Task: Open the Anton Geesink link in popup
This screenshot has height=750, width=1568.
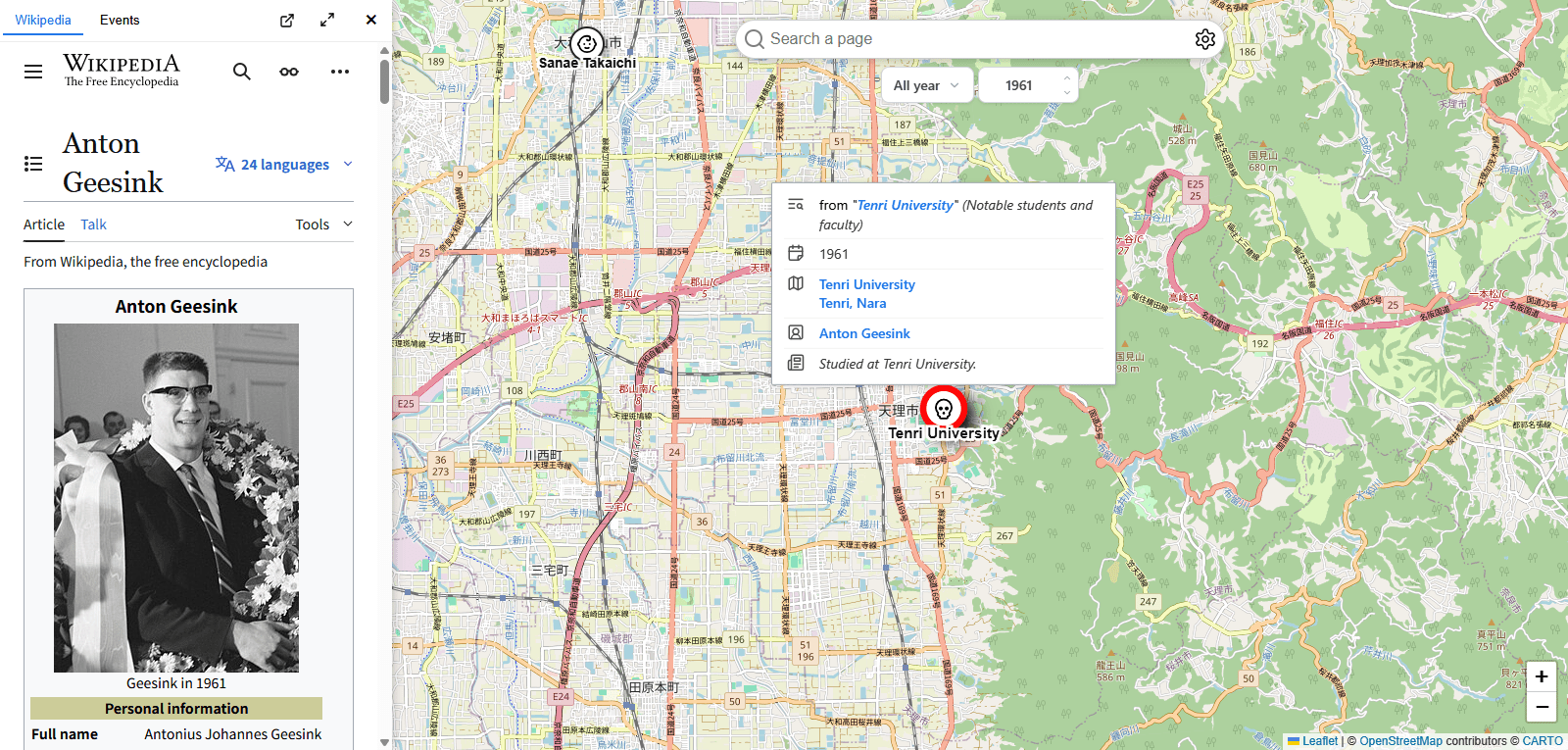Action: click(864, 333)
